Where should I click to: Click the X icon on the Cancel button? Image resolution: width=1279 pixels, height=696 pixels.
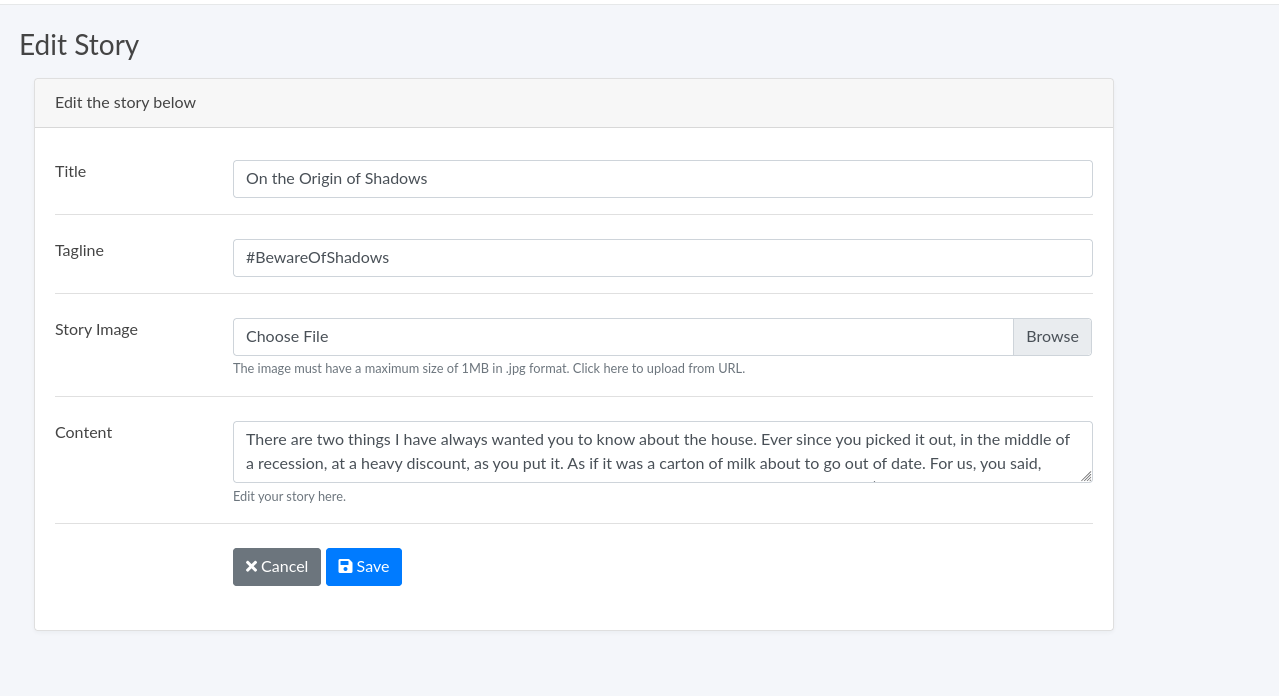pos(251,566)
